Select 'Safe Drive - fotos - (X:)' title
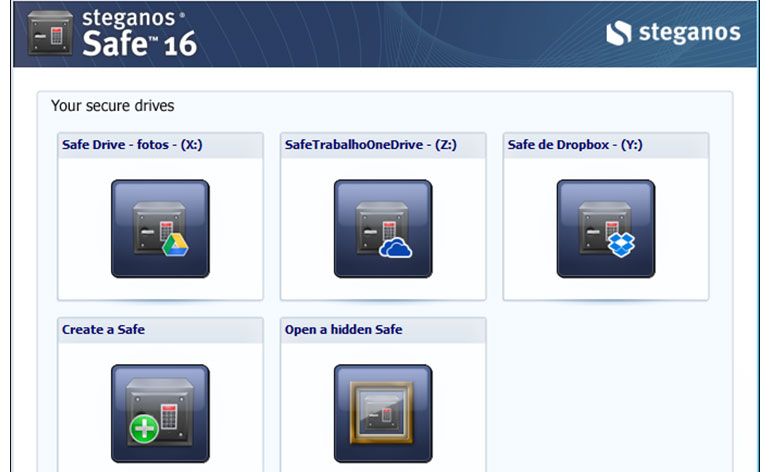The height and width of the screenshot is (472, 770). (132, 145)
